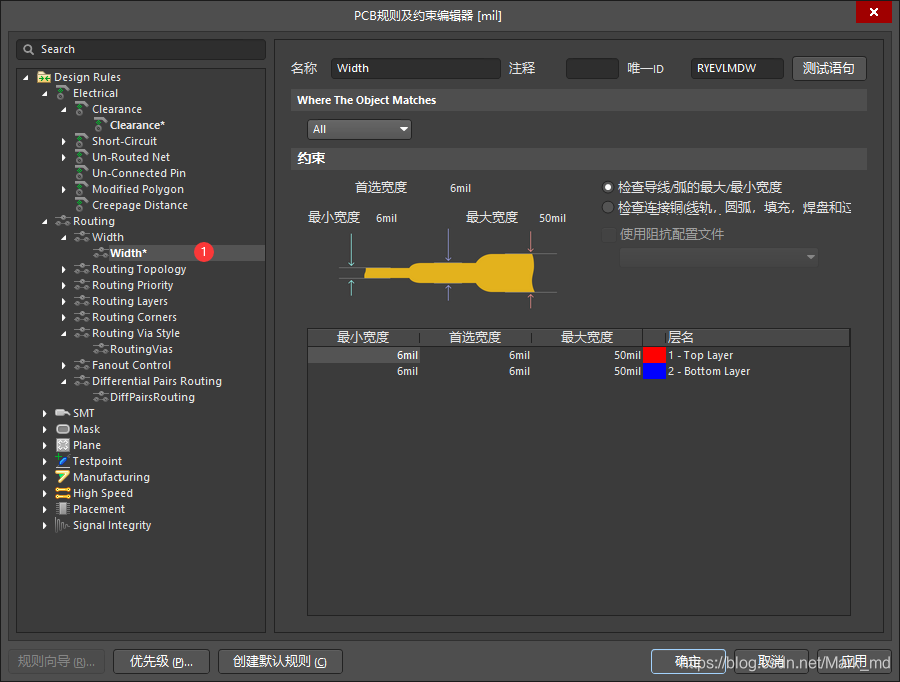Select the 检查连接铜 radio option

607,207
